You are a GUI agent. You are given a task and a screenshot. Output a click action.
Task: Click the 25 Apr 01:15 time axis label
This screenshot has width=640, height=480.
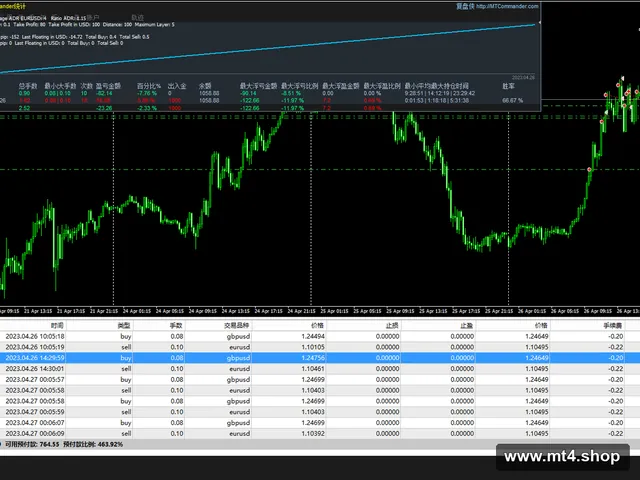click(x=334, y=311)
